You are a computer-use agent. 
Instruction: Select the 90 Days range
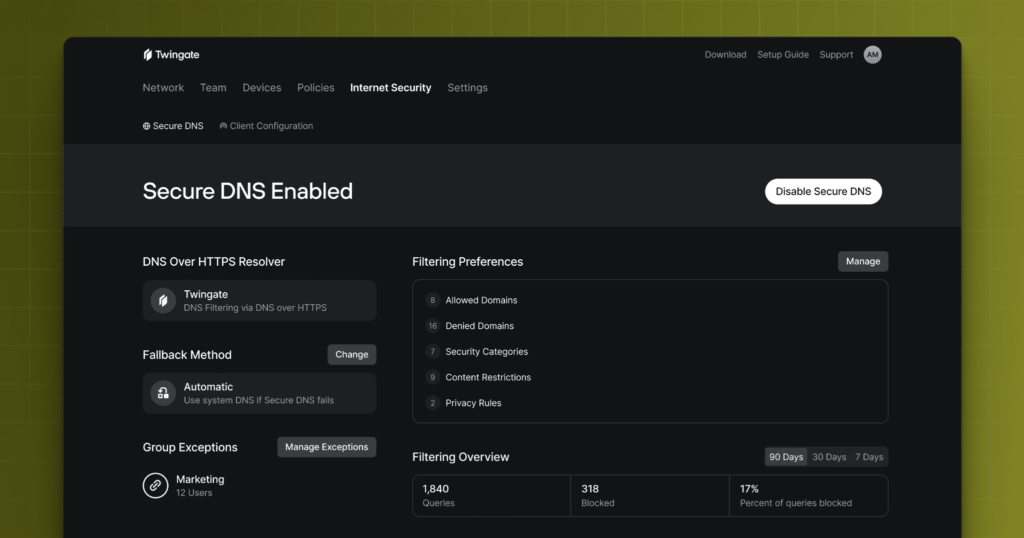(786, 457)
